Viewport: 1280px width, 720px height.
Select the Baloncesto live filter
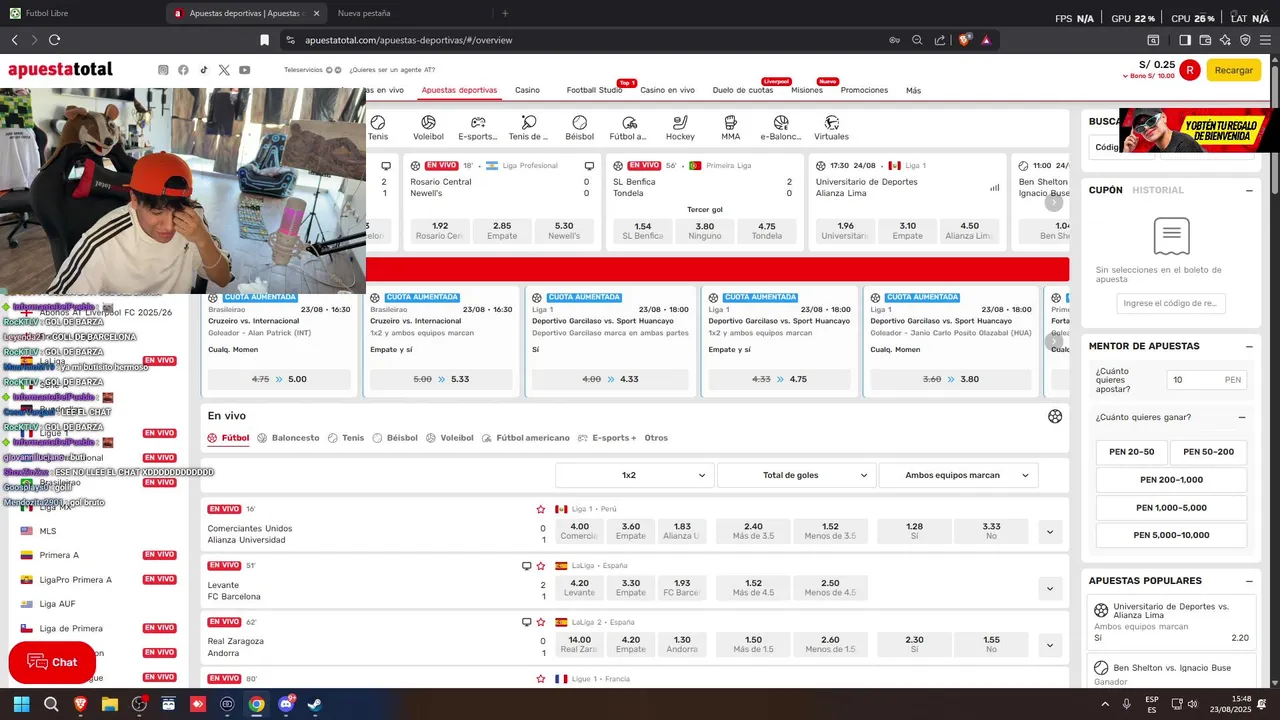click(288, 438)
